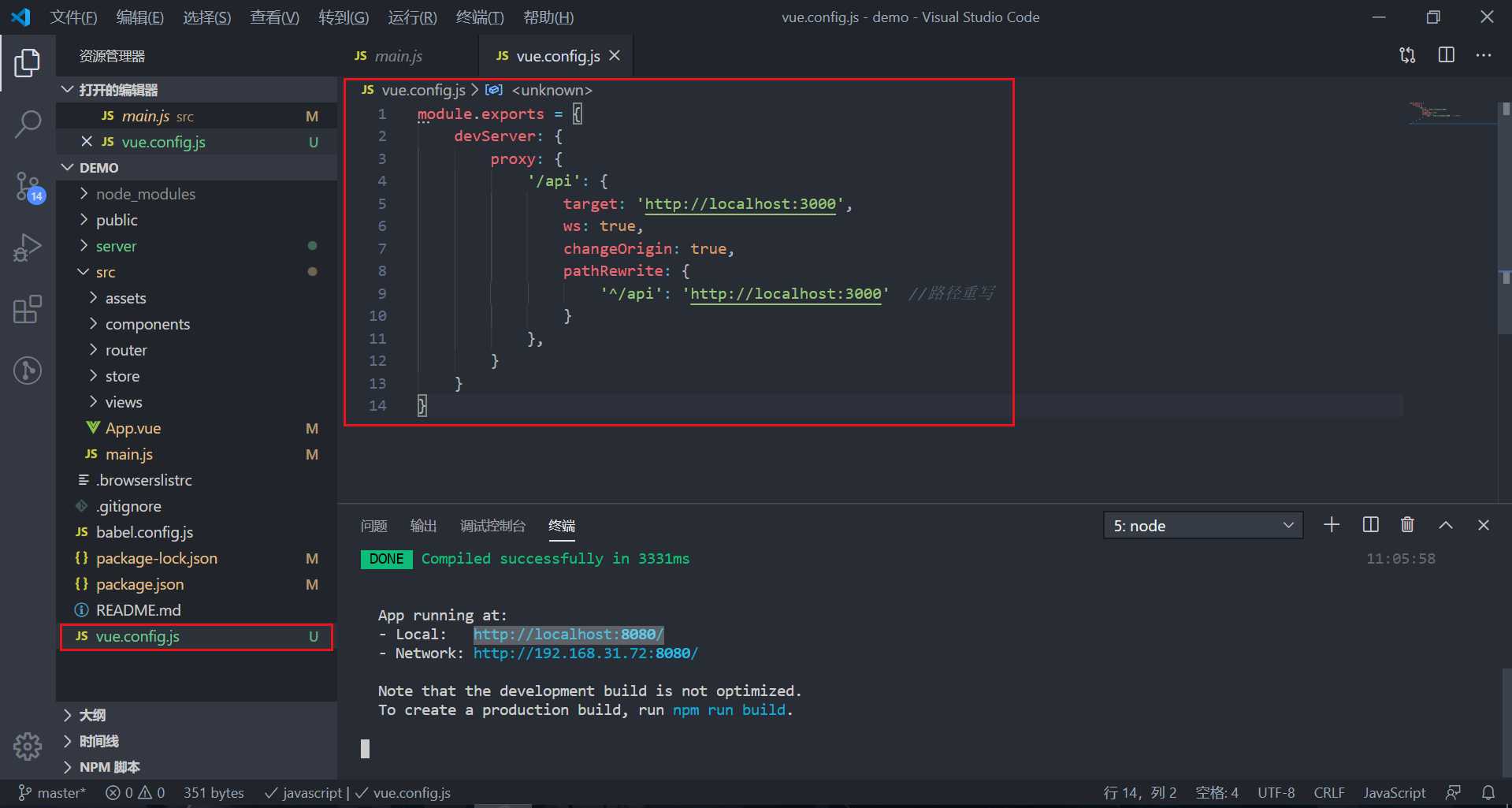1512x808 pixels.
Task: Follow target http://localhost:3000 link on line 5
Action: click(740, 204)
